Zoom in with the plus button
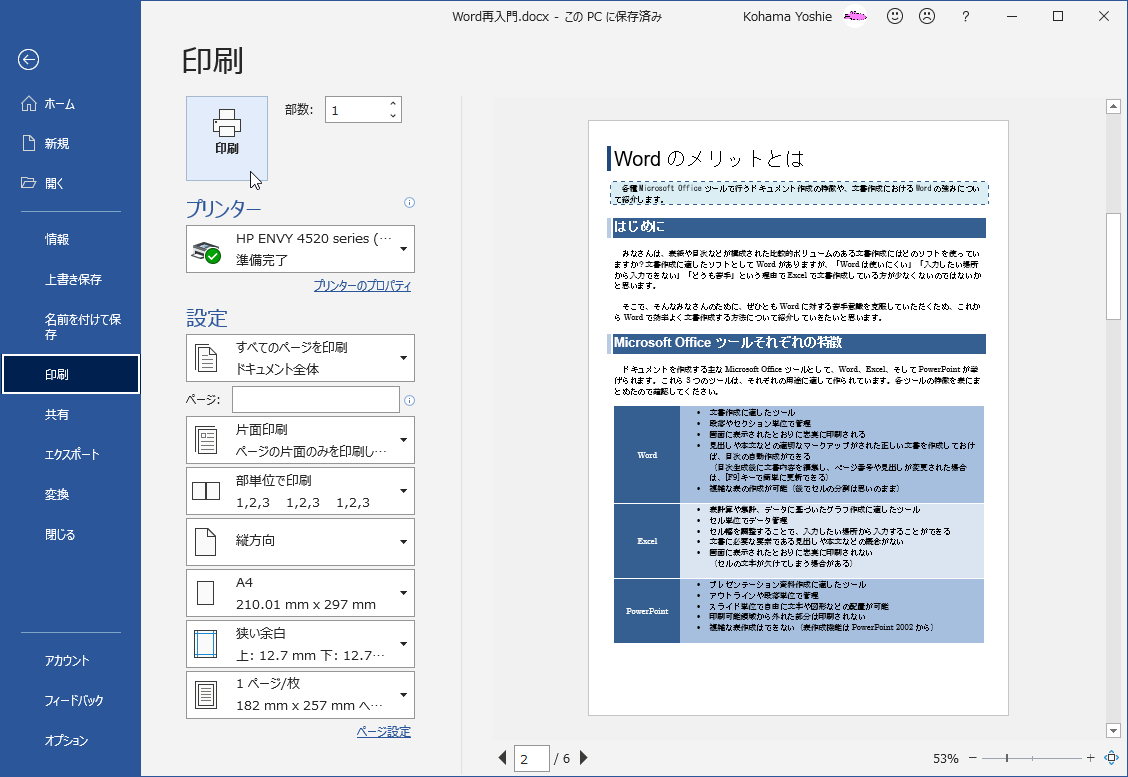The image size is (1128, 777). tap(1091, 758)
